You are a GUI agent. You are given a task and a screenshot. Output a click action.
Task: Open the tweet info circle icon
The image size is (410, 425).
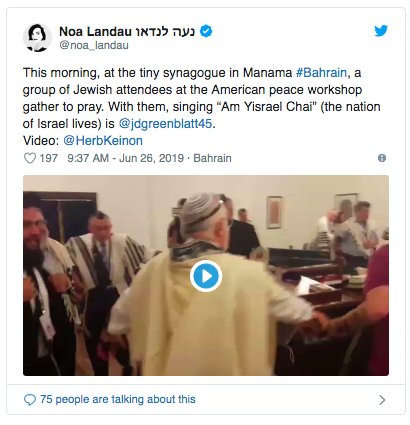[x=382, y=158]
